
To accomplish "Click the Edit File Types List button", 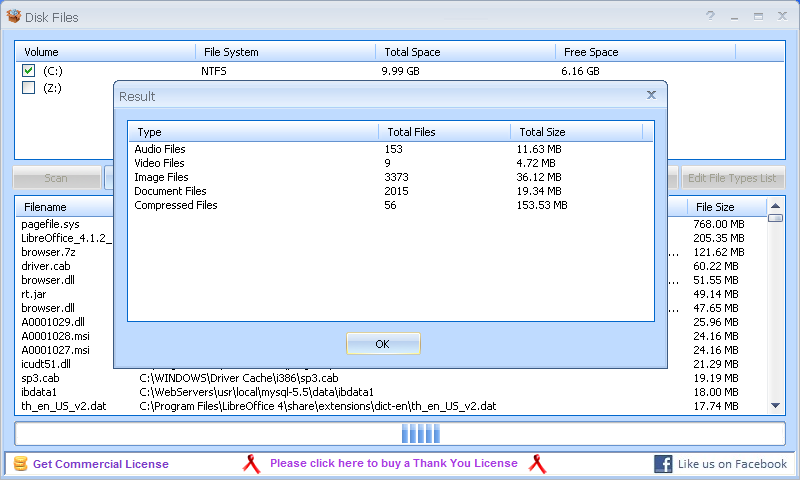I will pos(733,178).
